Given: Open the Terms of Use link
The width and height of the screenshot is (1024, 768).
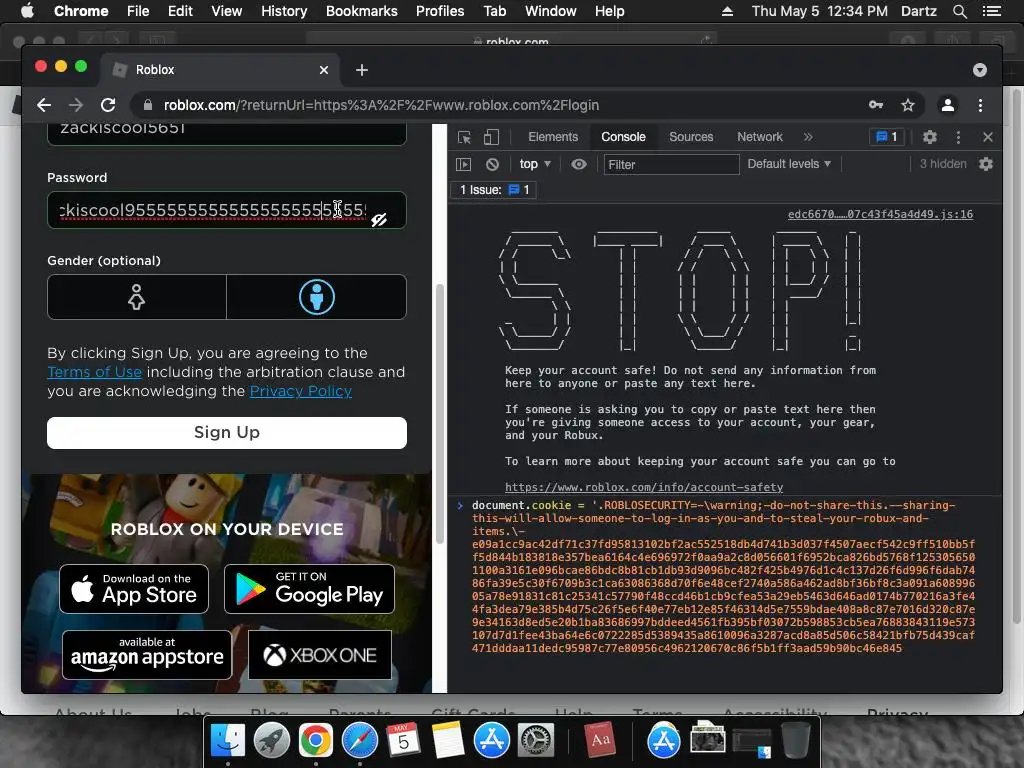Looking at the screenshot, I should [x=95, y=372].
